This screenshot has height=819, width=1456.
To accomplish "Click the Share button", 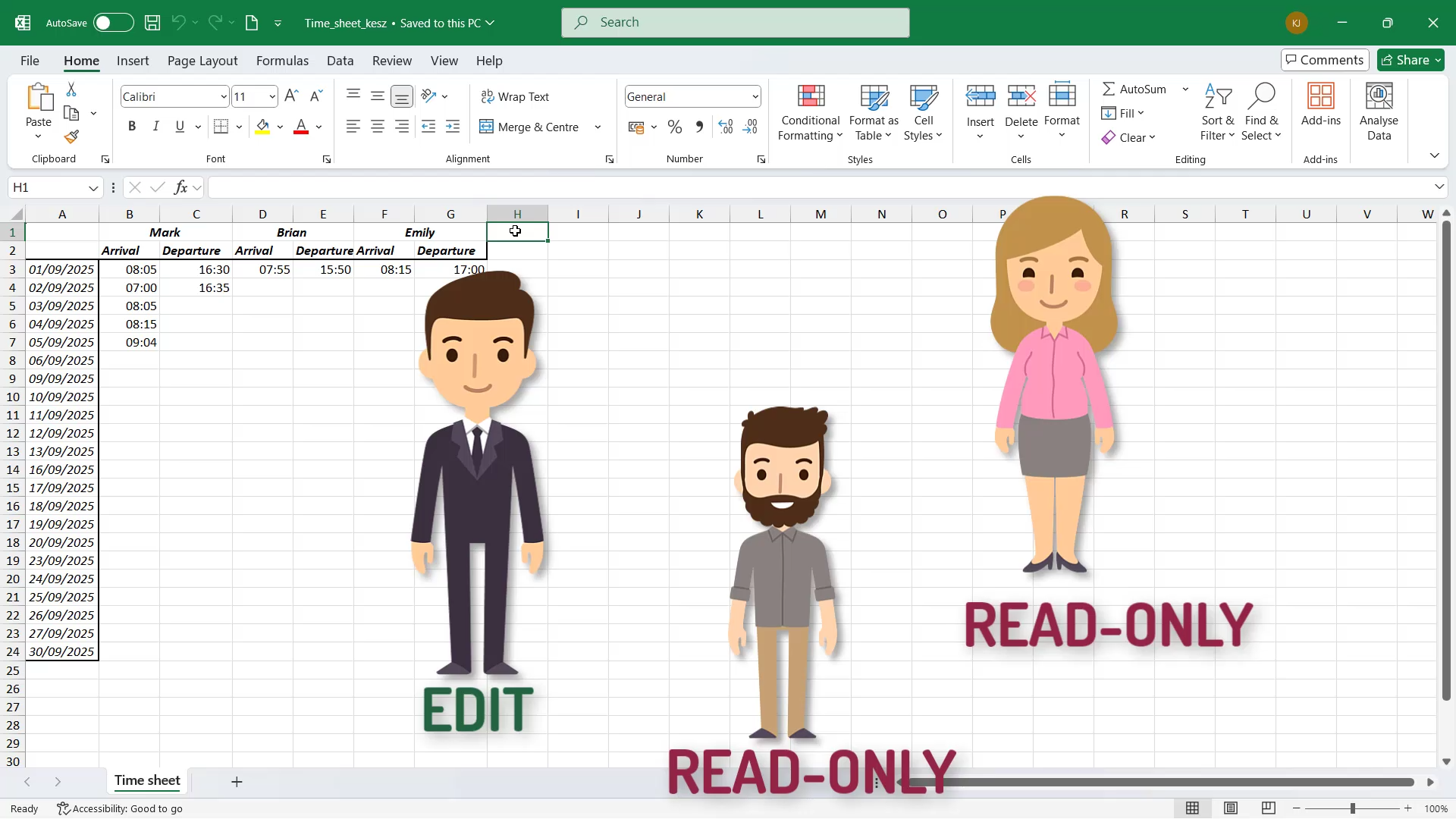I will click(1410, 60).
